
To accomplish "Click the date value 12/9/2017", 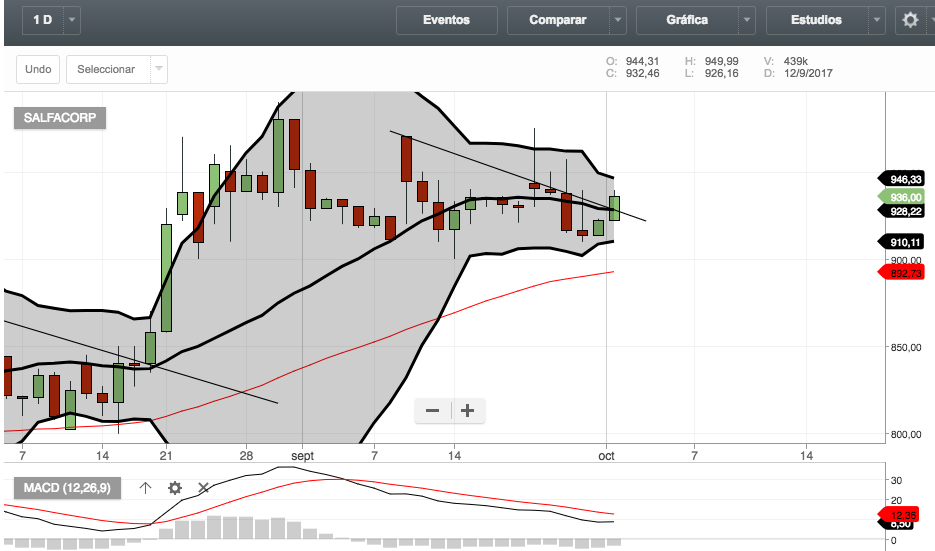I will click(808, 73).
